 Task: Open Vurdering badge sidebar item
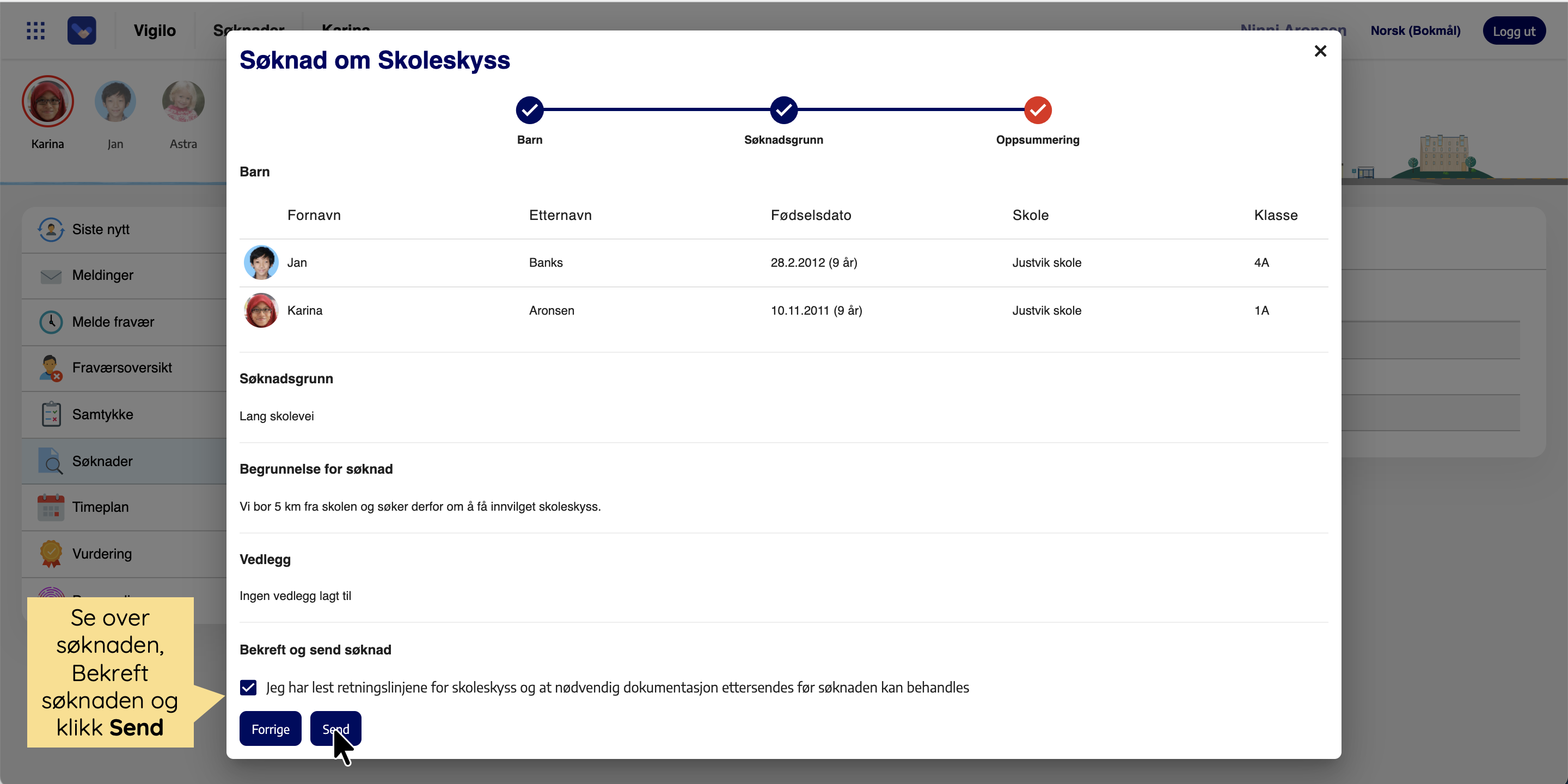coord(102,554)
